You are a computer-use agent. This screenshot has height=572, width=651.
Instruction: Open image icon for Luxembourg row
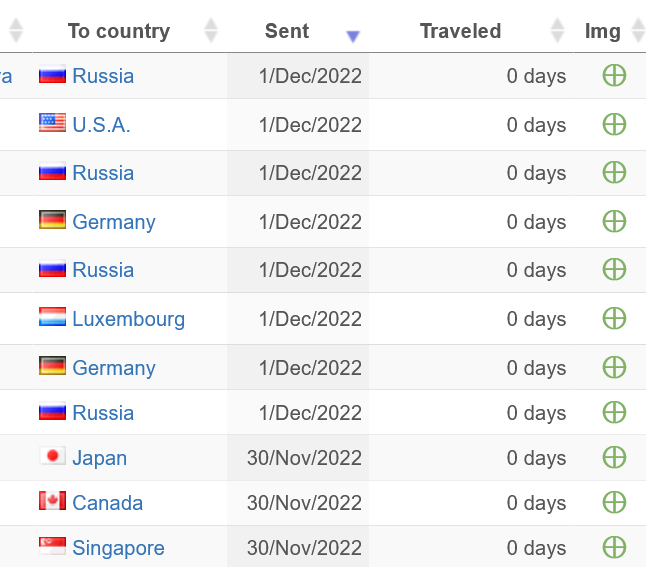[614, 318]
